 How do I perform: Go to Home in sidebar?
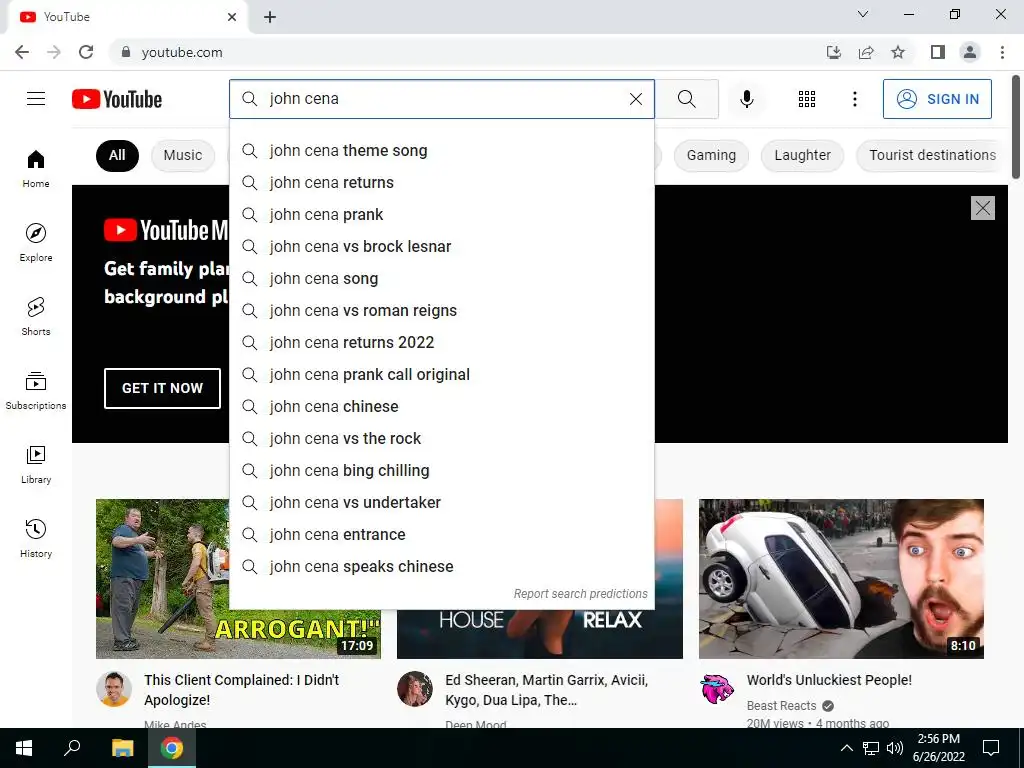(x=36, y=168)
